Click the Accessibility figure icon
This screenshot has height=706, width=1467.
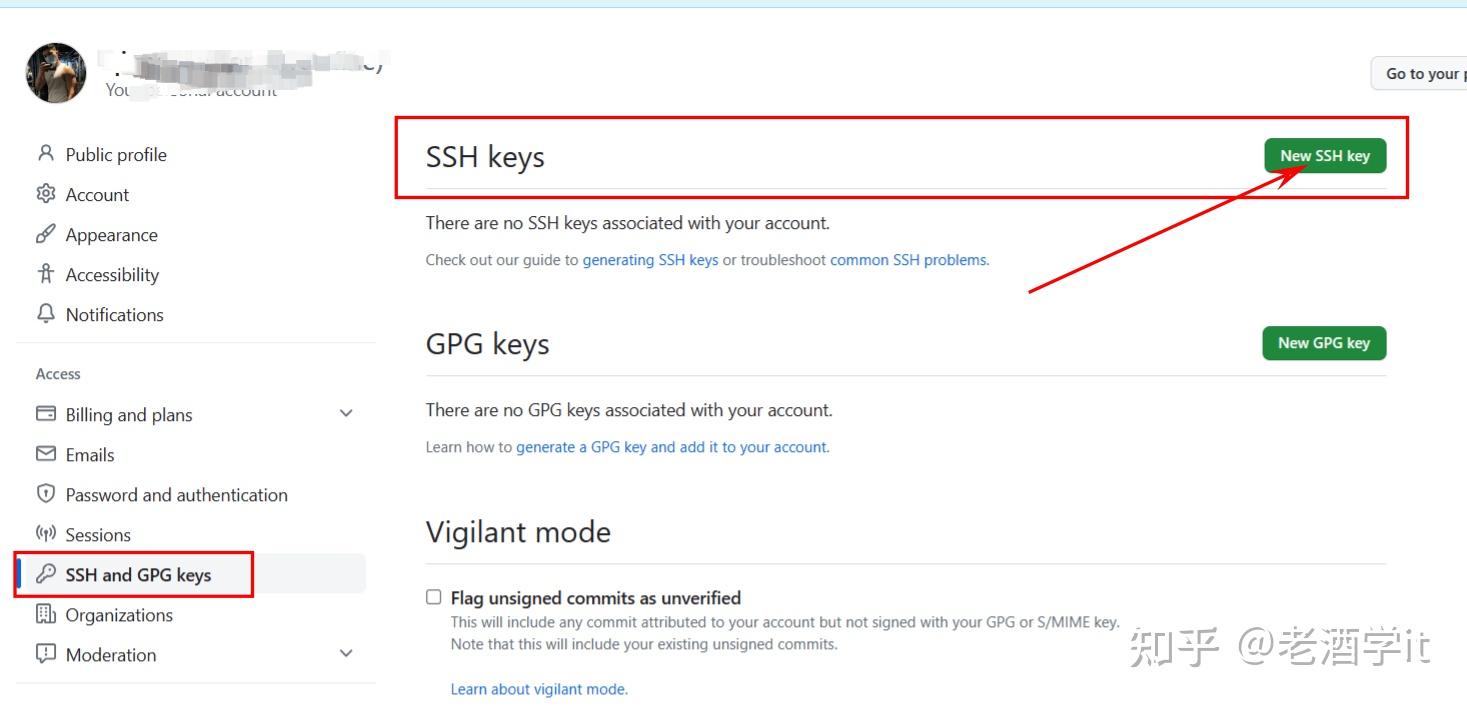tap(45, 274)
